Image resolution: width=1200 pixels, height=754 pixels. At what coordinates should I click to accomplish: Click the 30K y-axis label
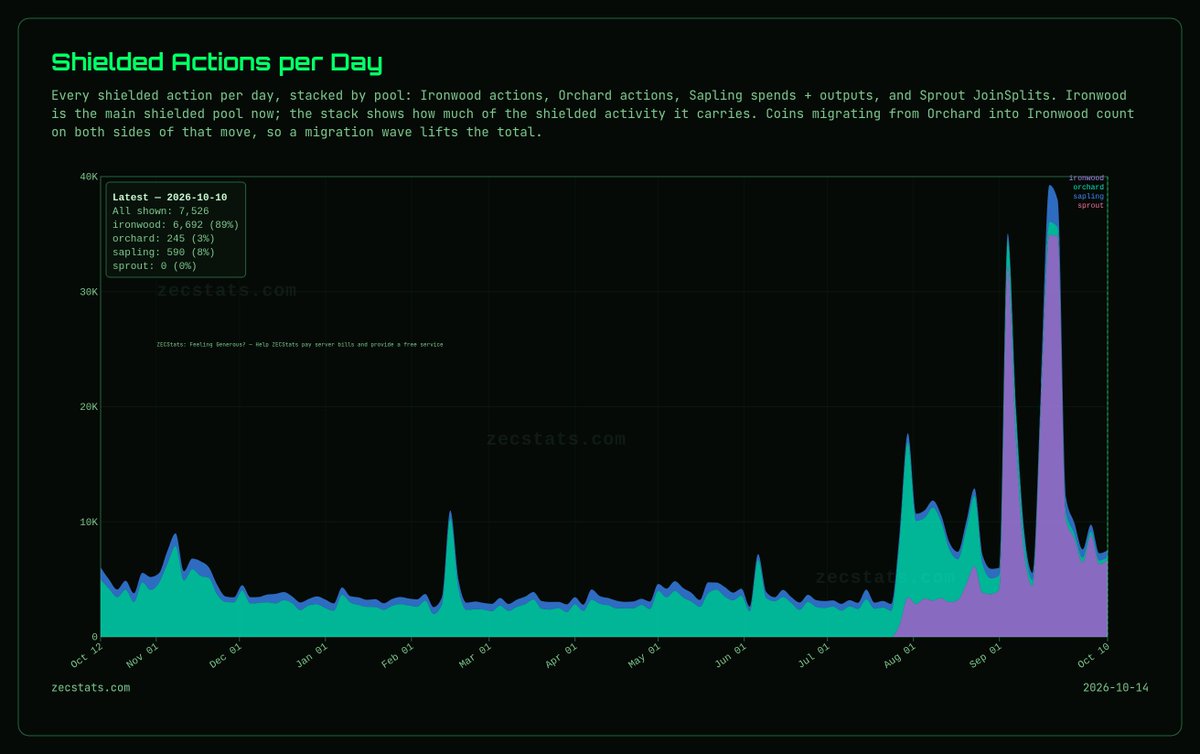click(89, 292)
